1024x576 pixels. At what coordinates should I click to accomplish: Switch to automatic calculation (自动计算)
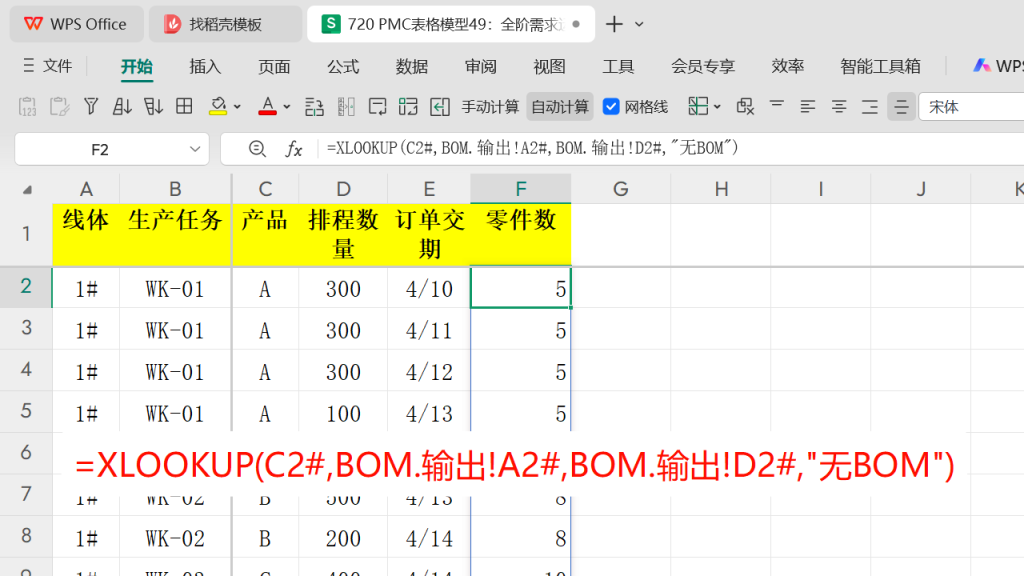(560, 107)
